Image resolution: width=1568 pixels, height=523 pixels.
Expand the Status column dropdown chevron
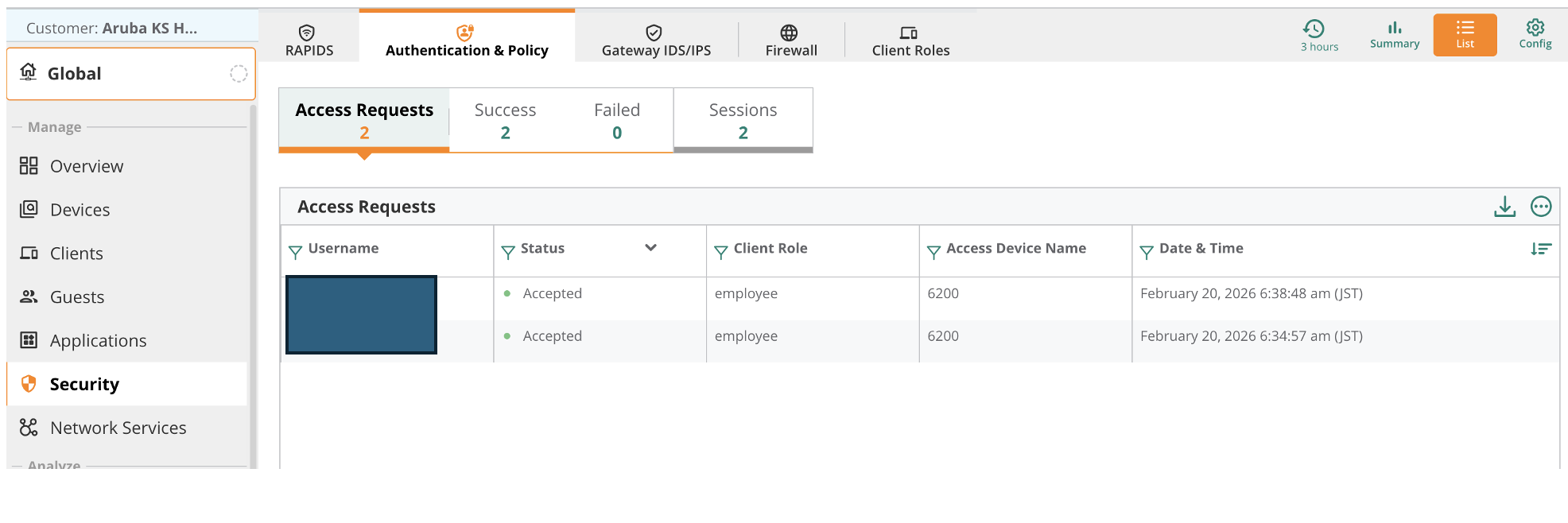pos(650,248)
